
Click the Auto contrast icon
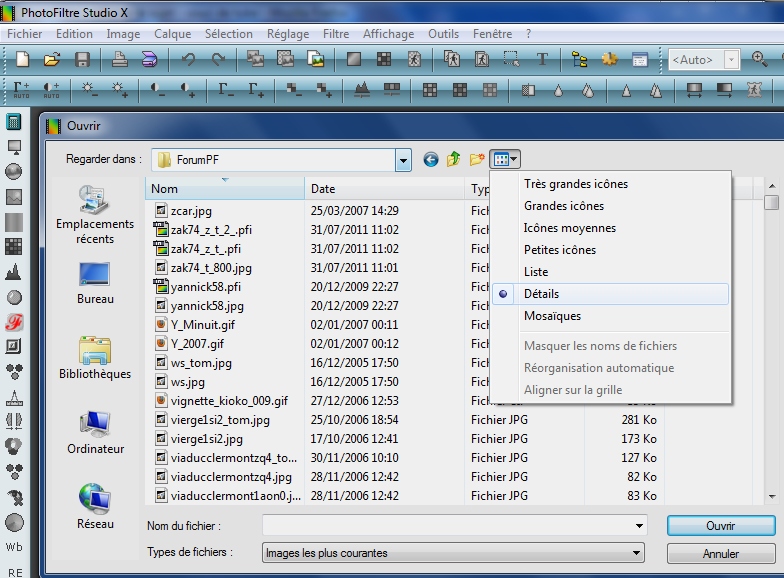click(x=52, y=90)
